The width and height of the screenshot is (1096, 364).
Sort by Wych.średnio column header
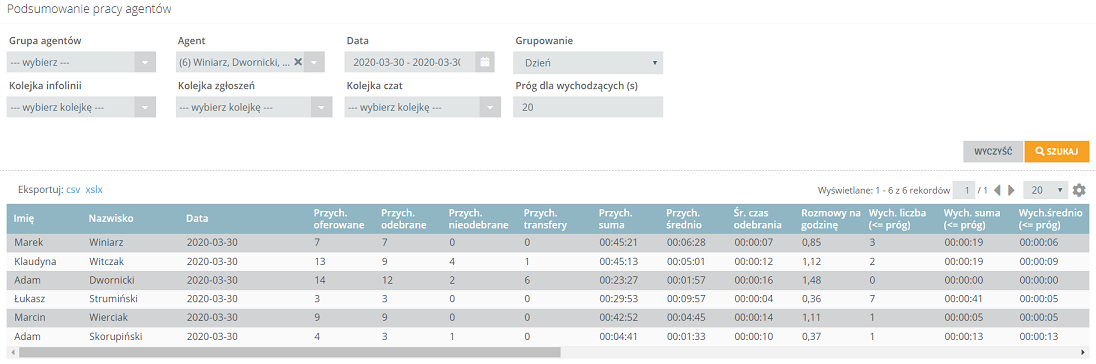[1051, 219]
